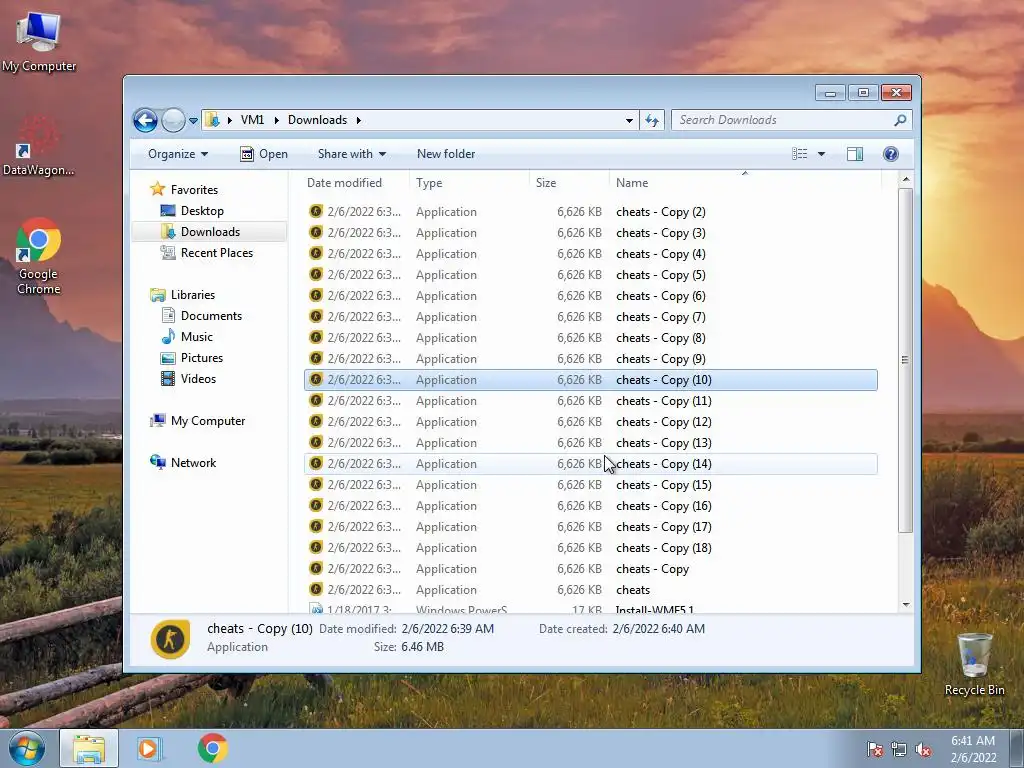Select the original cheats file name
Viewport: 1024px width, 768px height.
[x=633, y=590]
